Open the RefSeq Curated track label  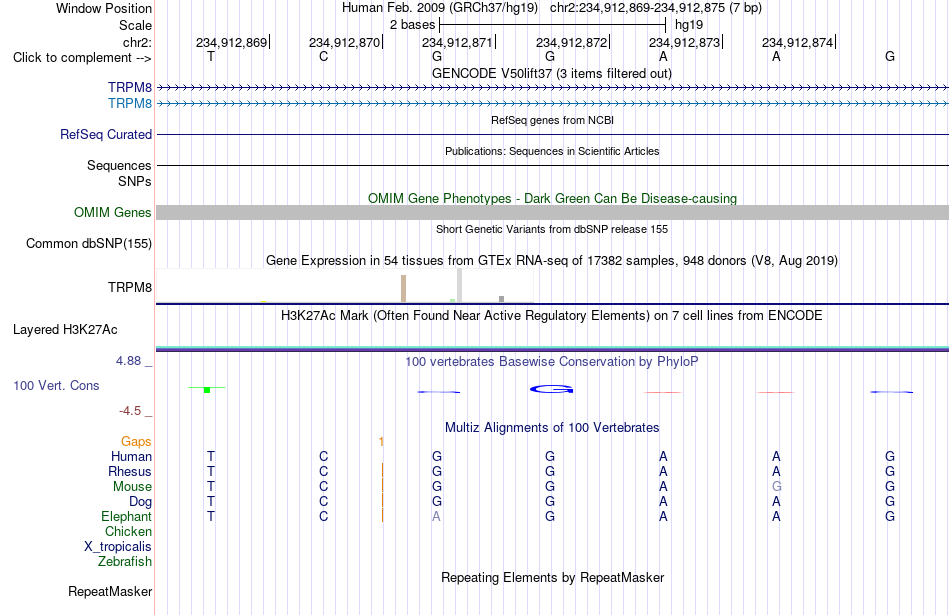coord(106,135)
